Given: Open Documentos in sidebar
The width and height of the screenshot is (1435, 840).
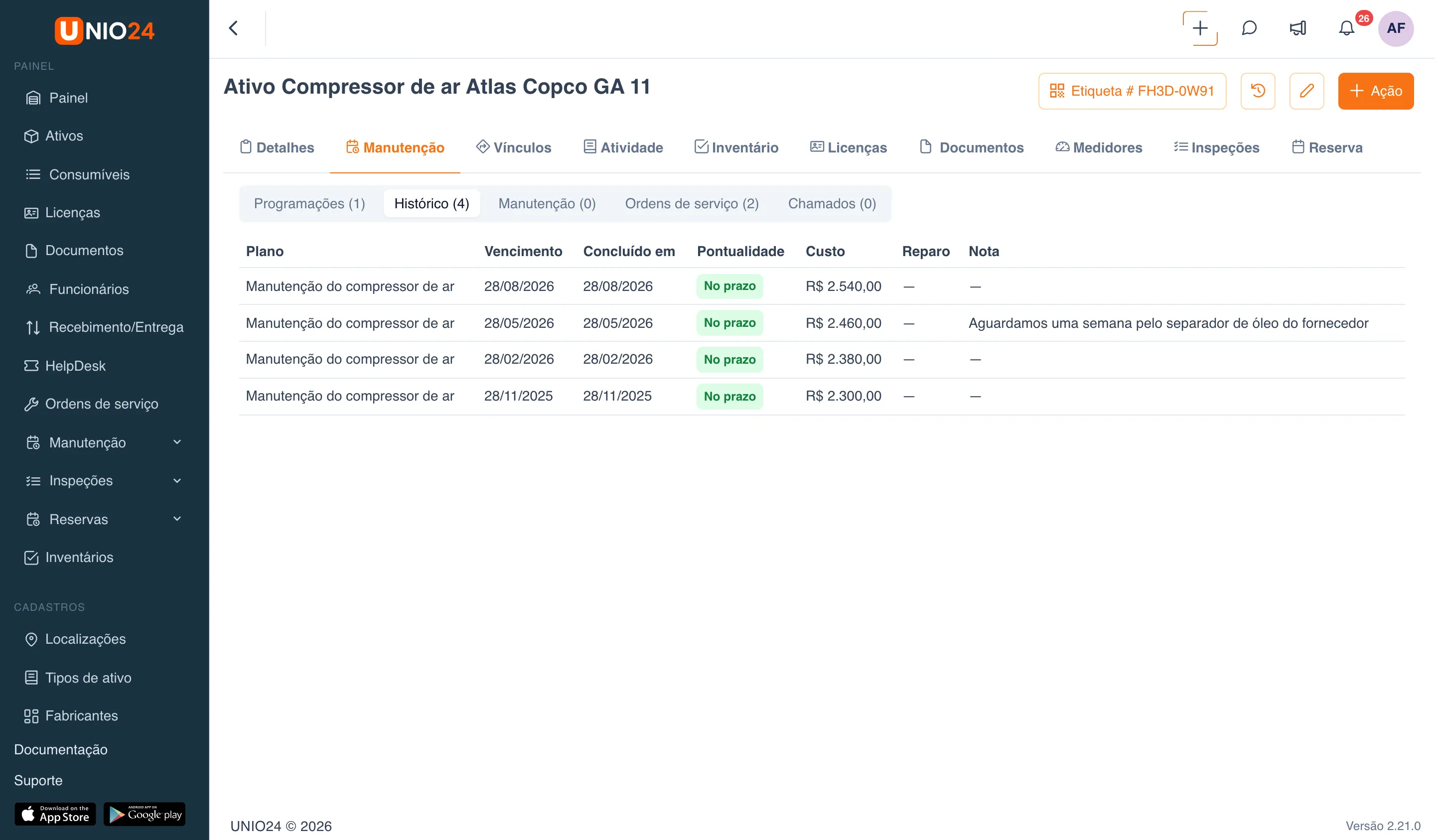Looking at the screenshot, I should [74, 251].
